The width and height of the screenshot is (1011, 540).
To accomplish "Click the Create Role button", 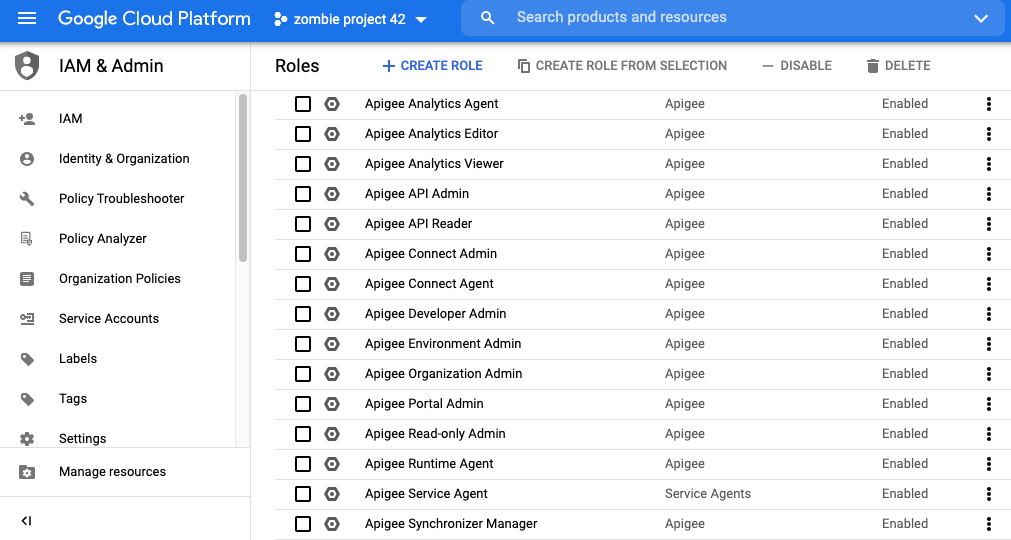I will [x=432, y=66].
